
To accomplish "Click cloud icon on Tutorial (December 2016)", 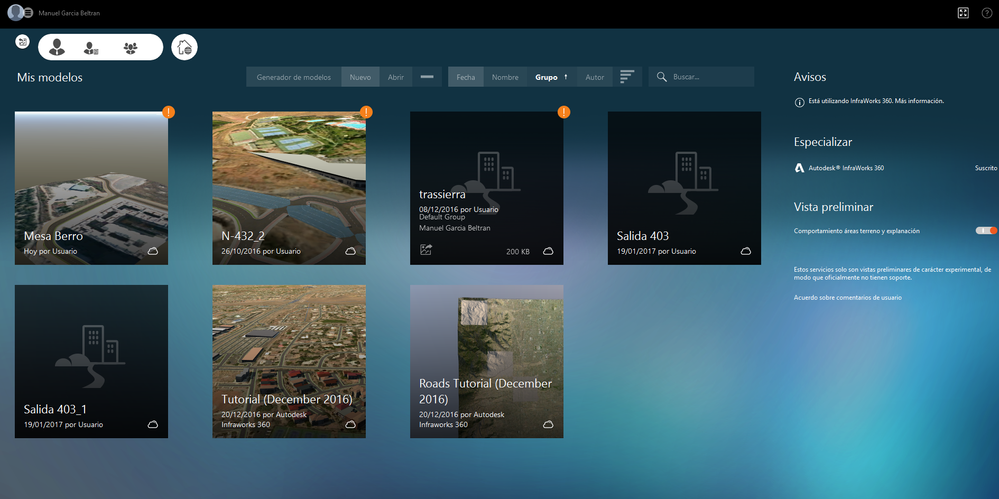I will tap(350, 424).
